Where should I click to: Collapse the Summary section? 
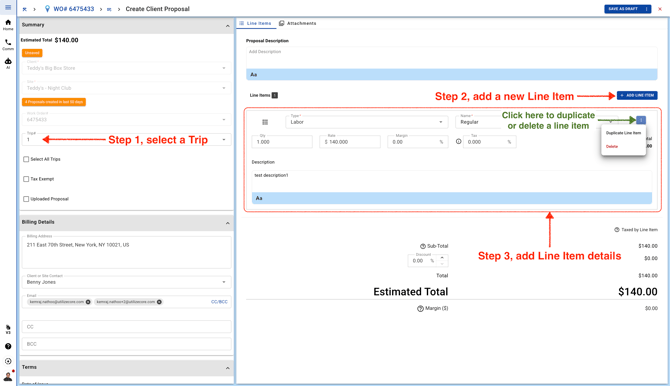pos(227,26)
